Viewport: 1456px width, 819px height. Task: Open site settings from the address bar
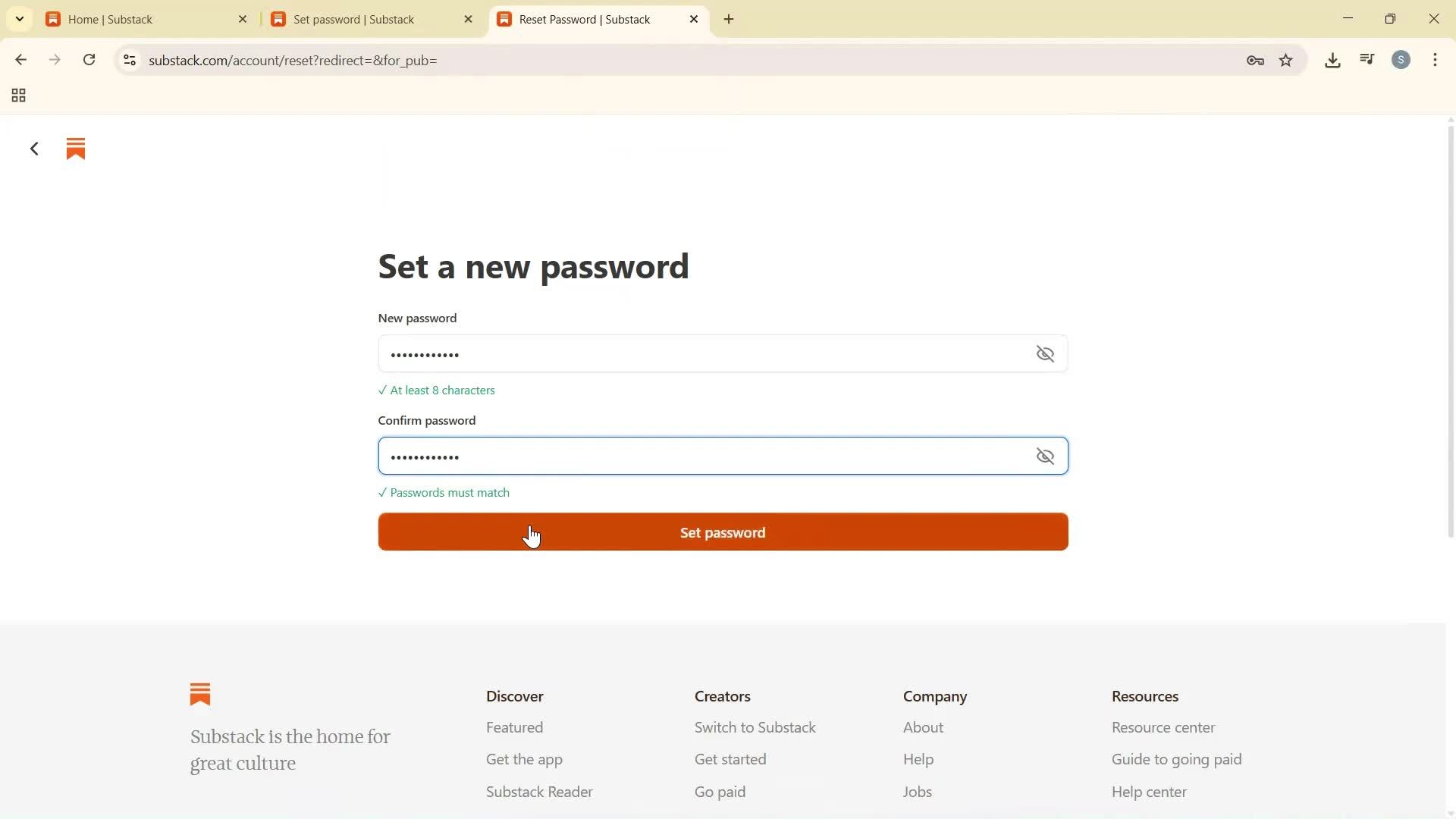pos(130,61)
